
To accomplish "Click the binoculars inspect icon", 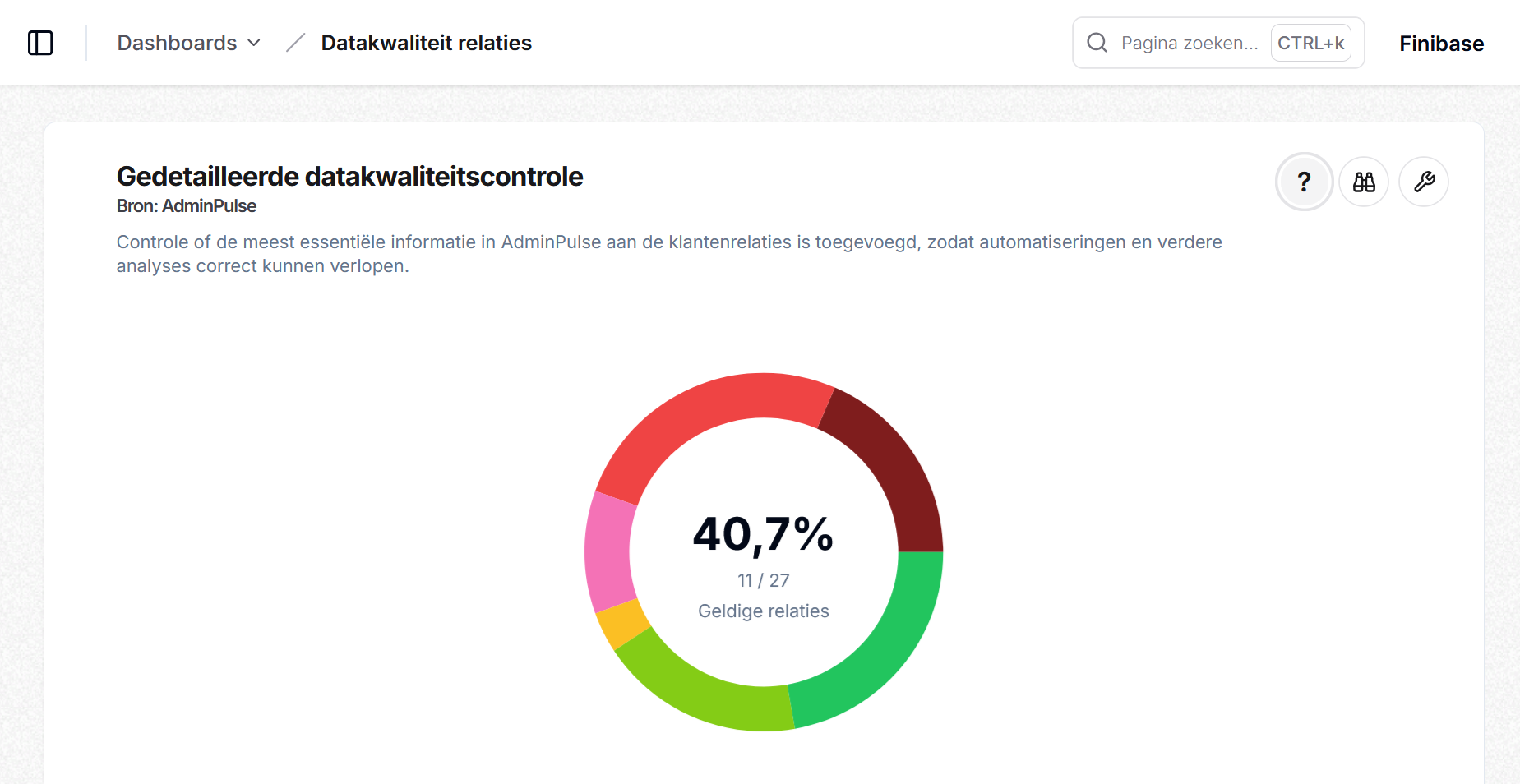I will (x=1364, y=182).
